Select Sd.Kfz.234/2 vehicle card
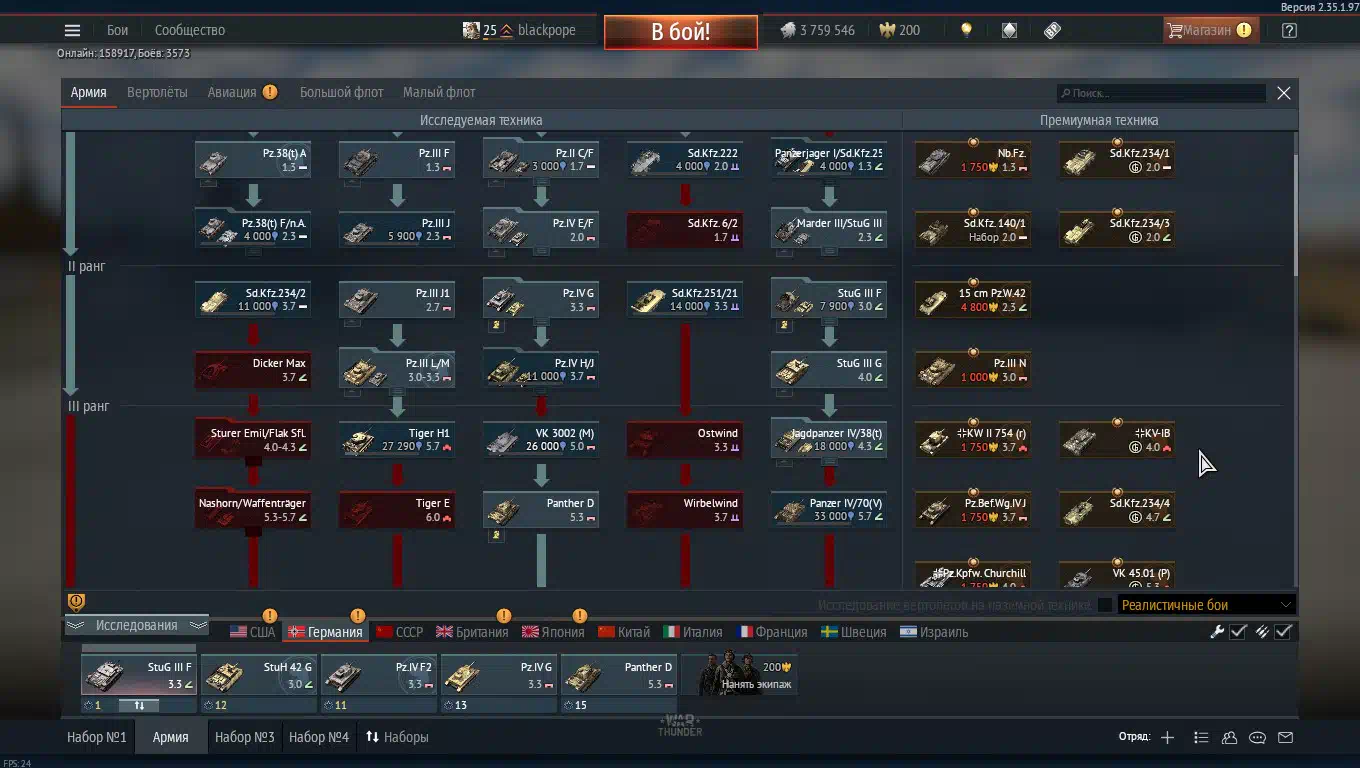This screenshot has height=768, width=1360. (253, 300)
